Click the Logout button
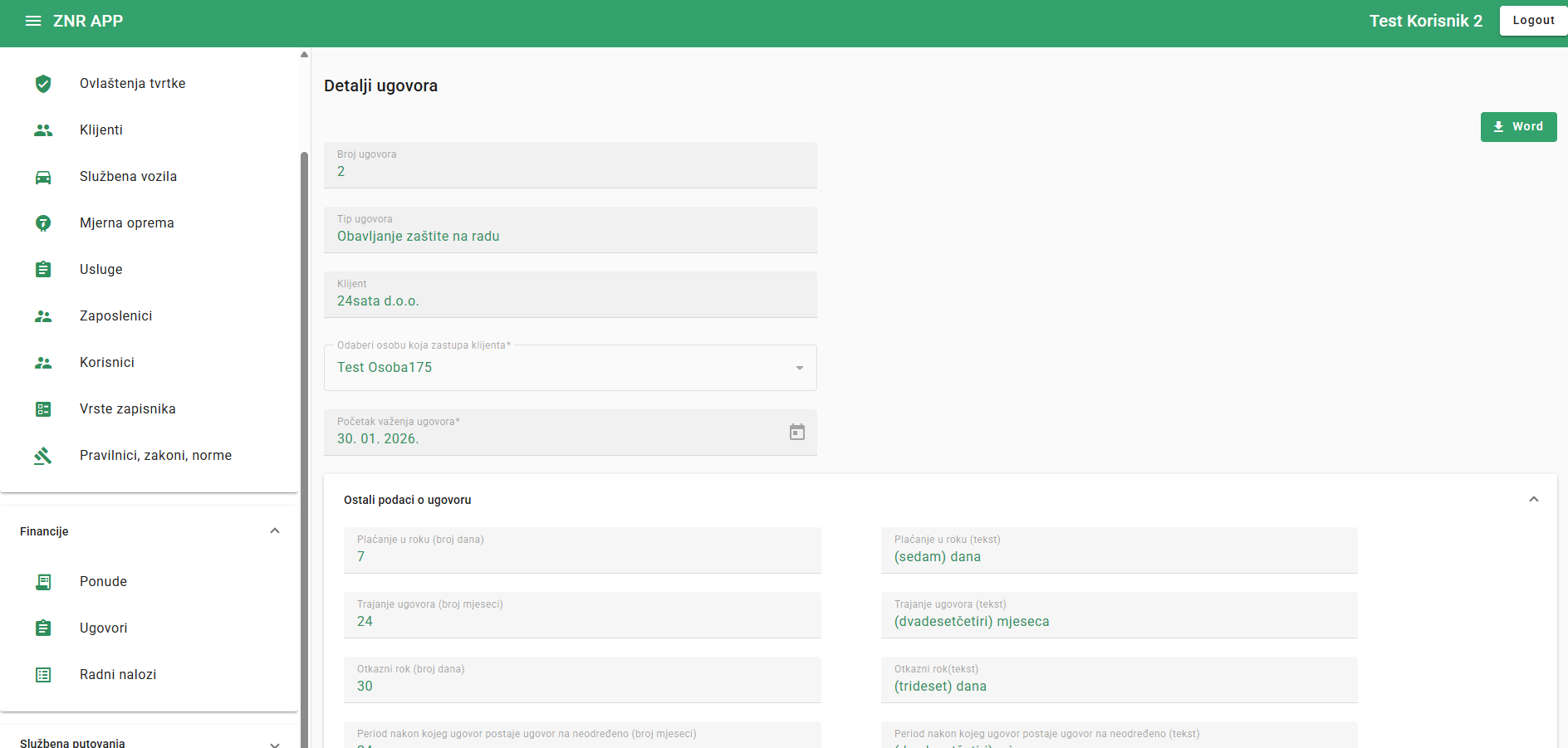 1533,21
